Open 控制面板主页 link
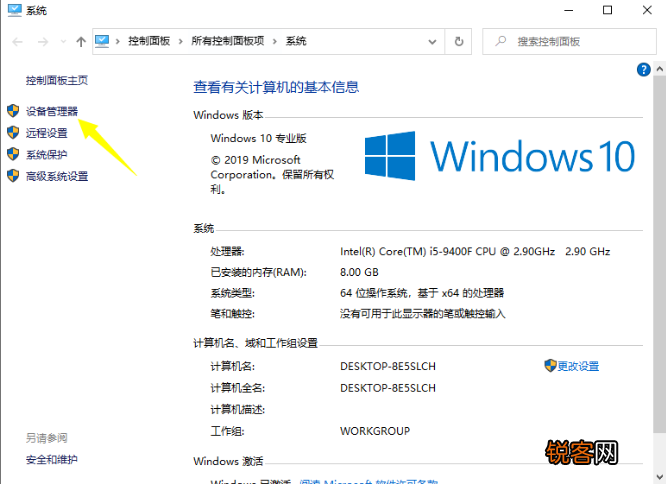The width and height of the screenshot is (666, 484). point(56,80)
